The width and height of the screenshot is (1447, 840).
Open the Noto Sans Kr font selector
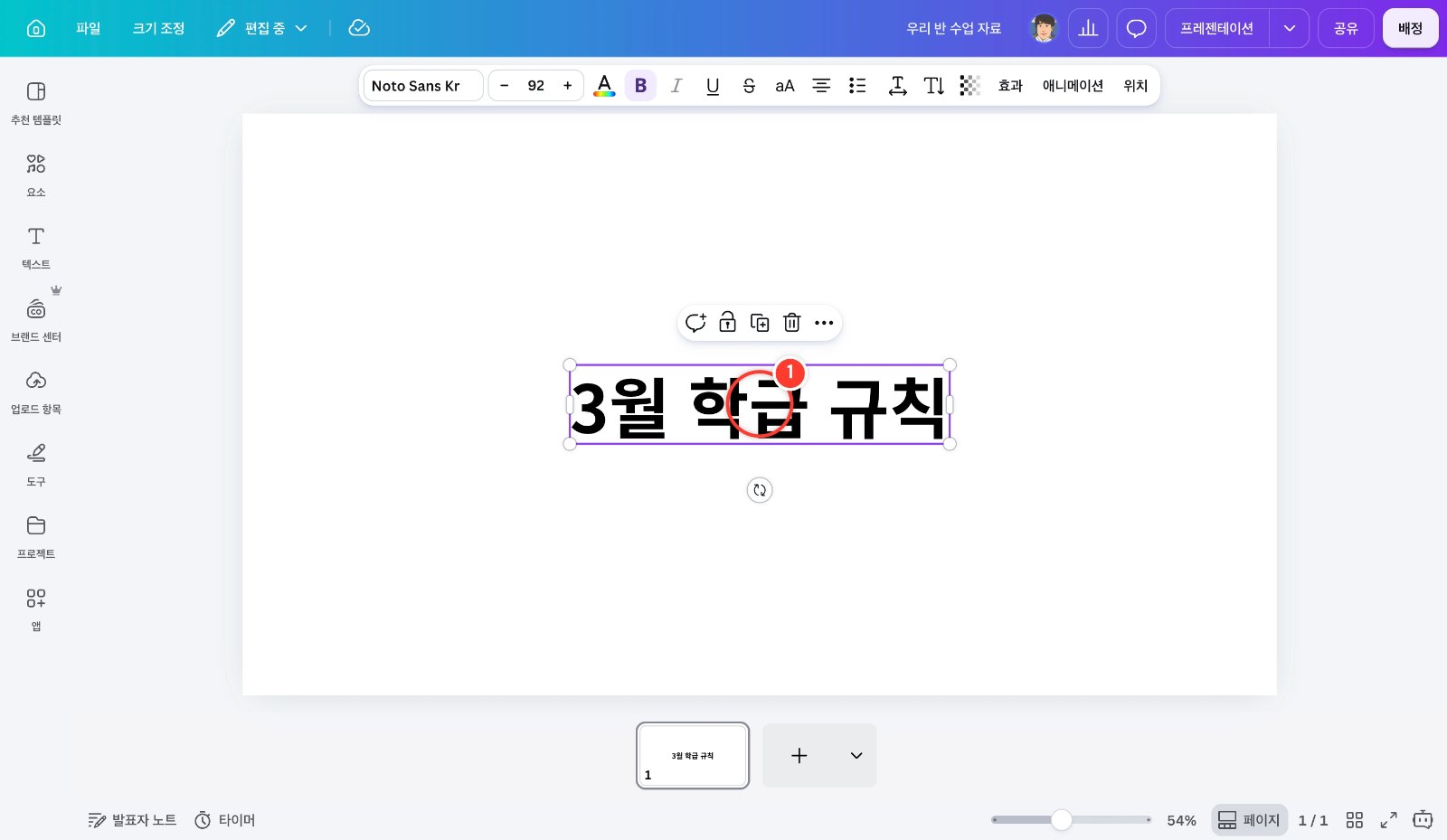(x=423, y=85)
